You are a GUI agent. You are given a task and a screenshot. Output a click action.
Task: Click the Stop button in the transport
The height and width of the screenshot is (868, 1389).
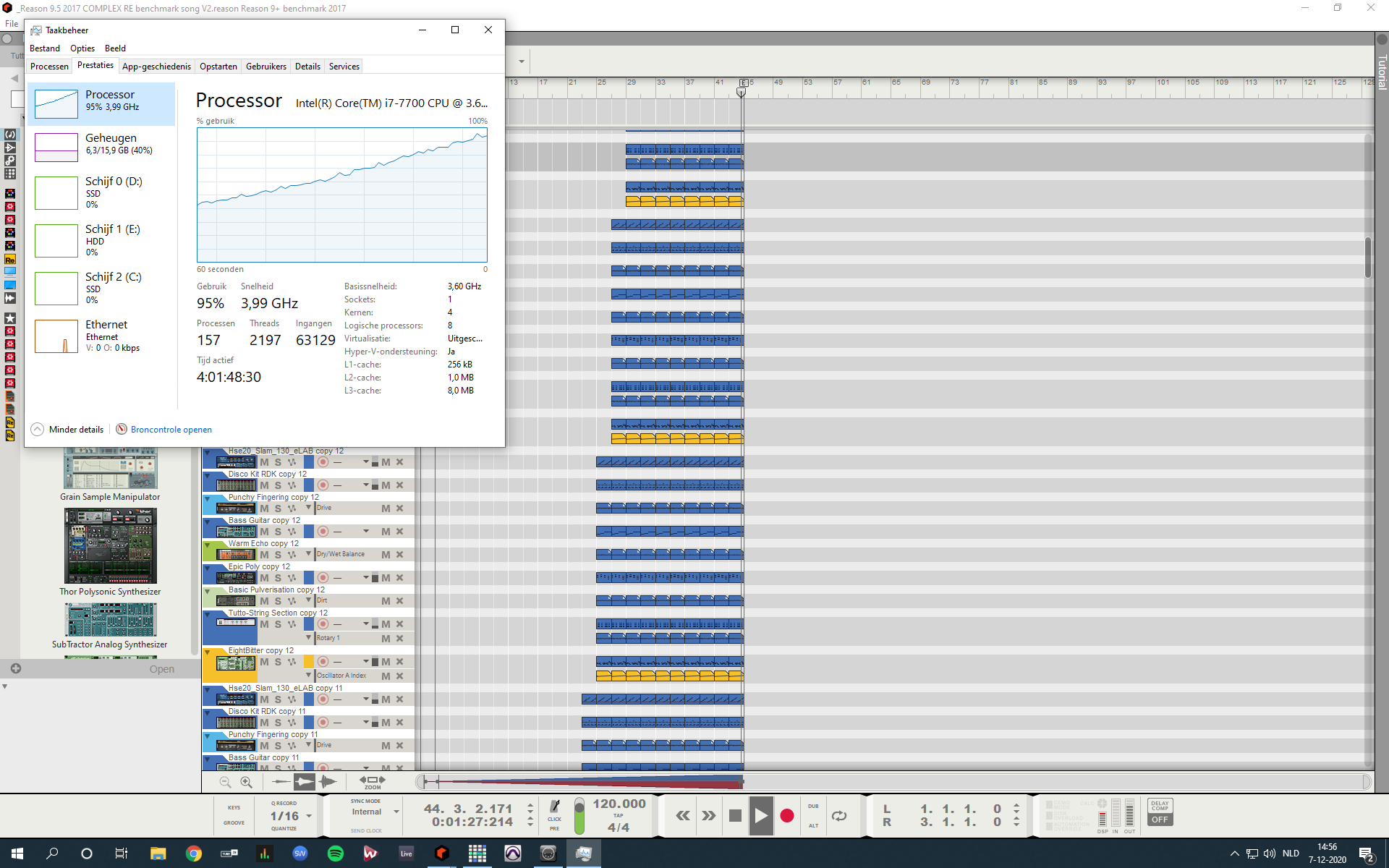click(x=735, y=816)
